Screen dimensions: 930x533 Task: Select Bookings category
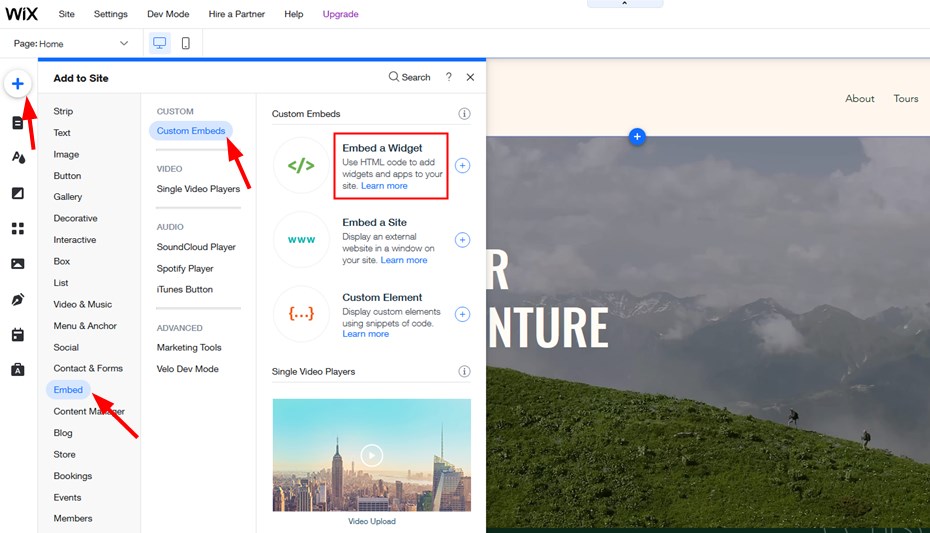point(72,475)
